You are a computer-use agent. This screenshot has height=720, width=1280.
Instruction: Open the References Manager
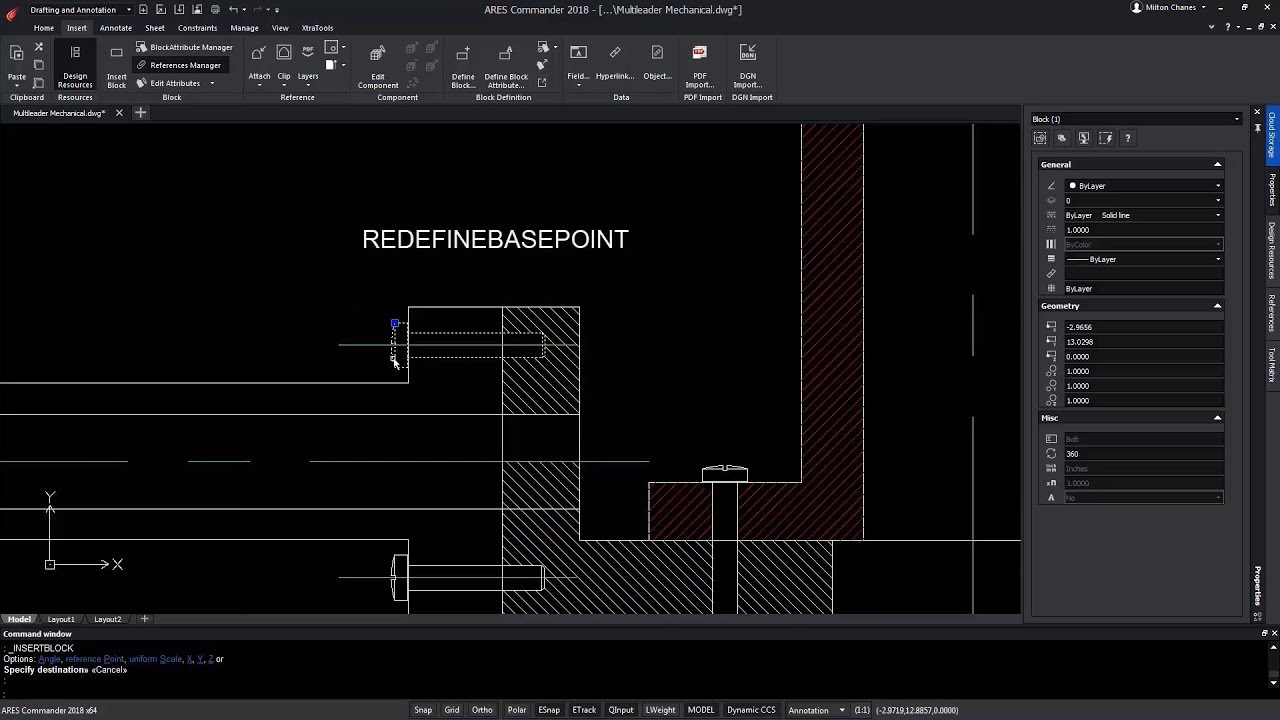tap(184, 65)
